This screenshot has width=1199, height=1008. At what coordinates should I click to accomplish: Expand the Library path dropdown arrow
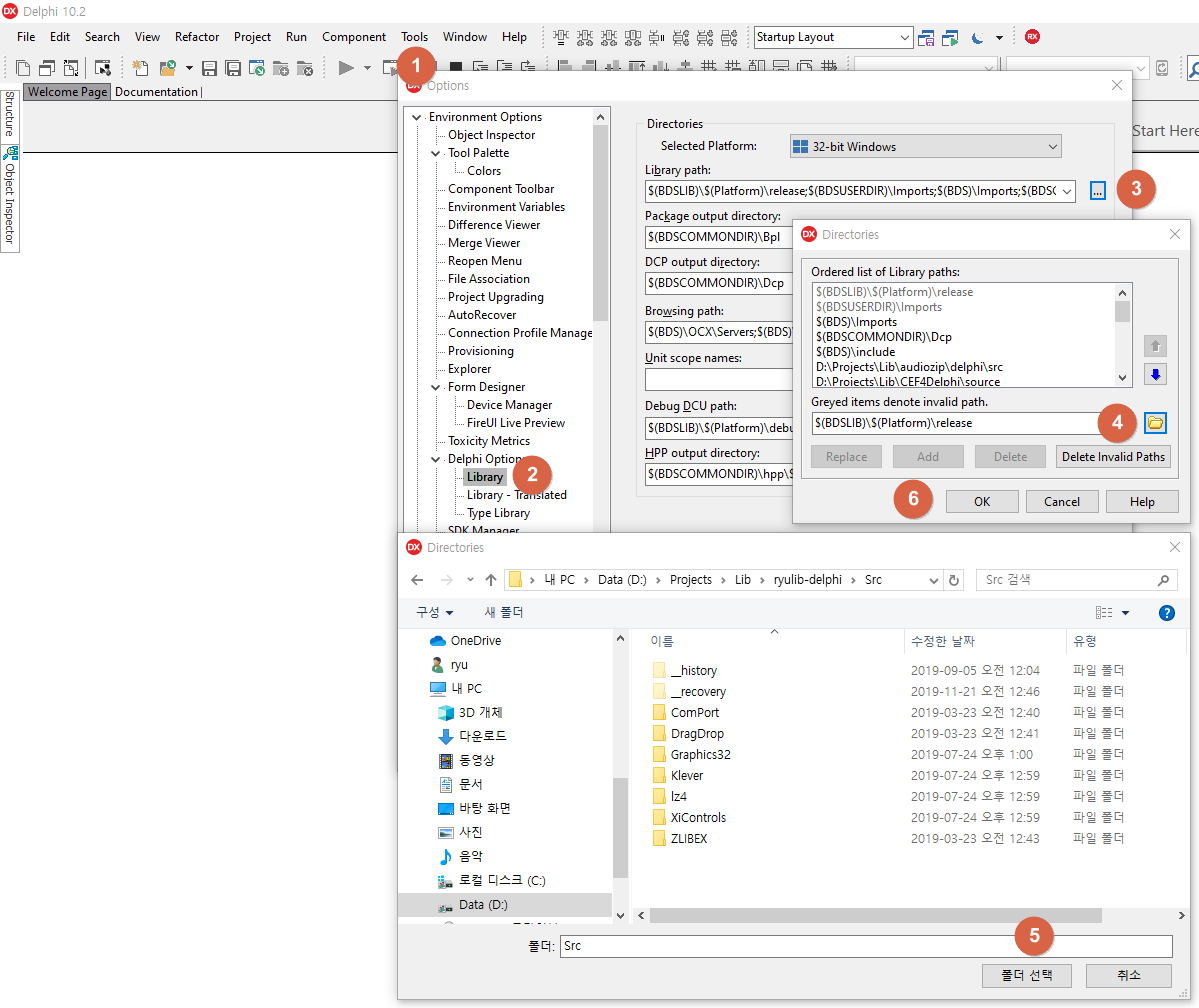coord(1067,191)
